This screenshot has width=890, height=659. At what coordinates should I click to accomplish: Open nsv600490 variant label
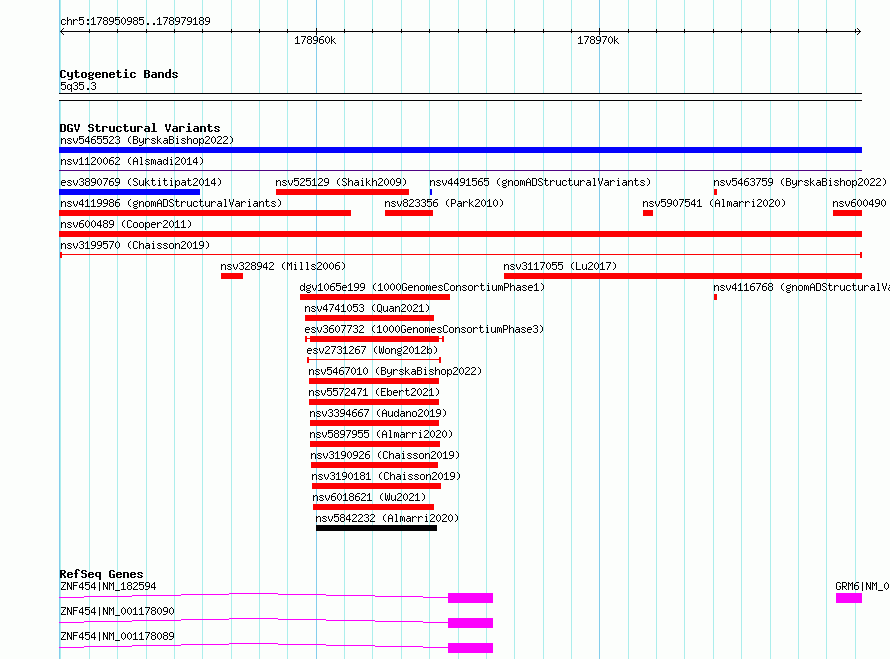859,203
